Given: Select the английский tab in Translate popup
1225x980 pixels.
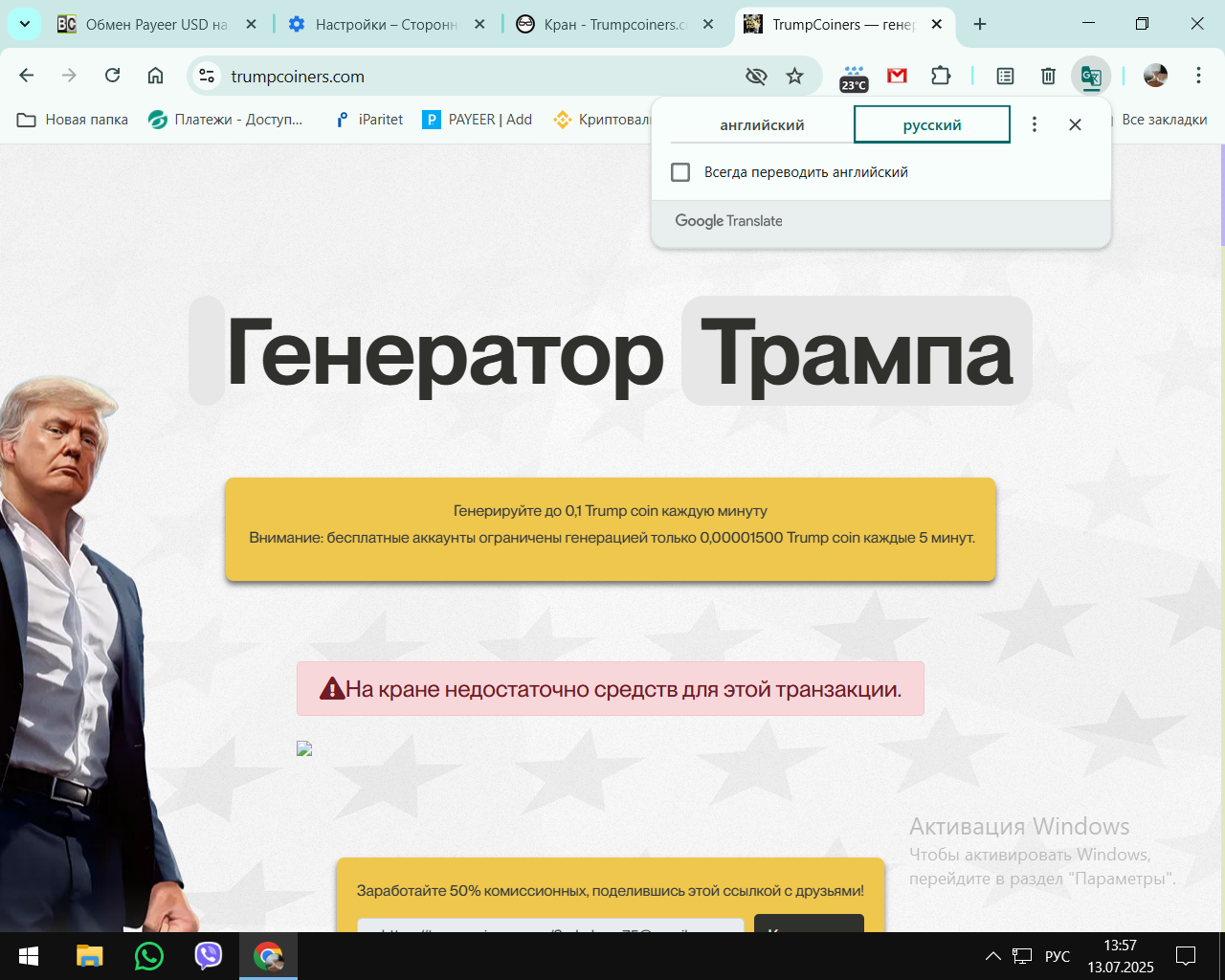Looking at the screenshot, I should (x=762, y=124).
